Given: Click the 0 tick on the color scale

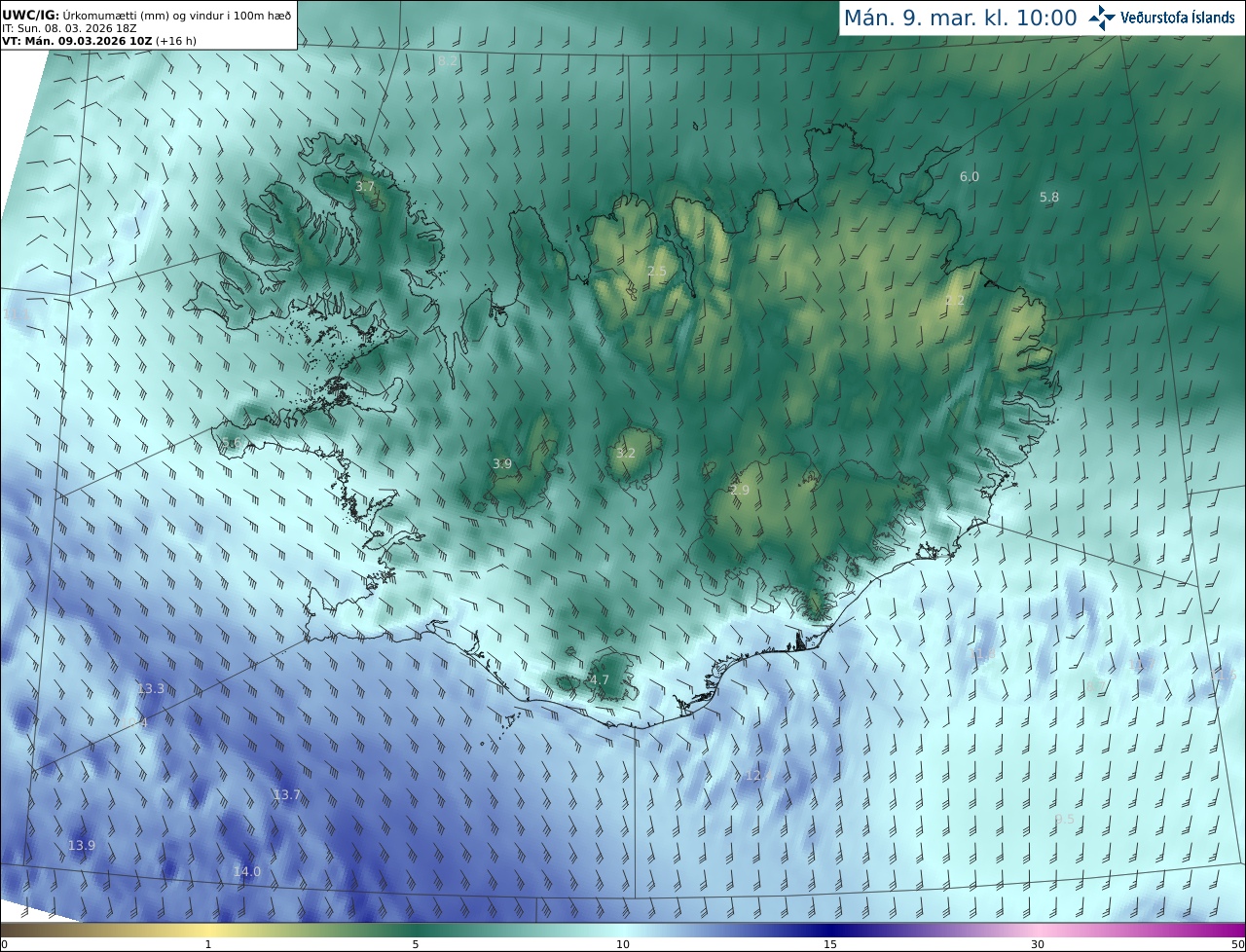Looking at the screenshot, I should pos(4,944).
